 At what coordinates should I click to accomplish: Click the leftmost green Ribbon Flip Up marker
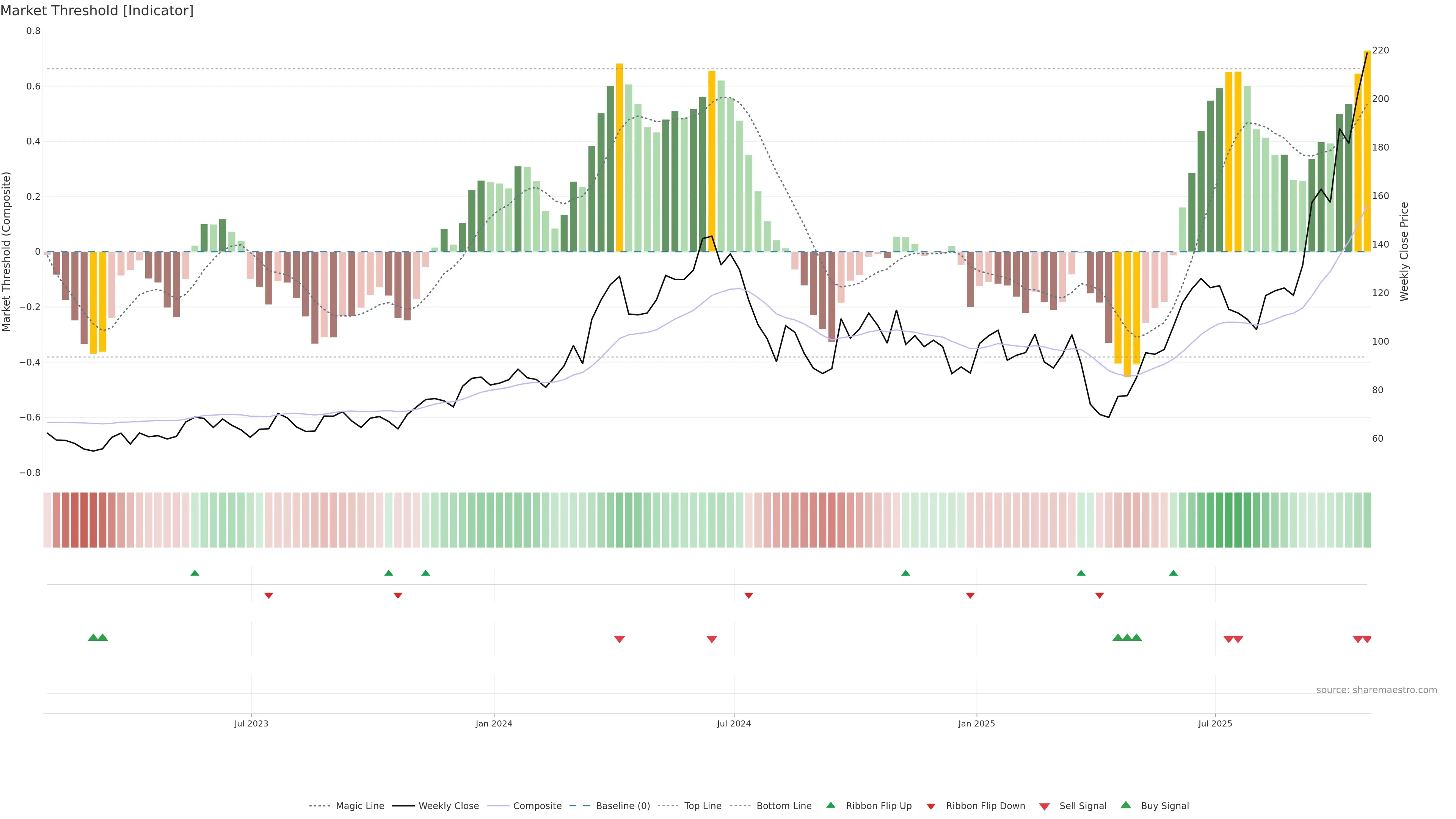click(195, 573)
